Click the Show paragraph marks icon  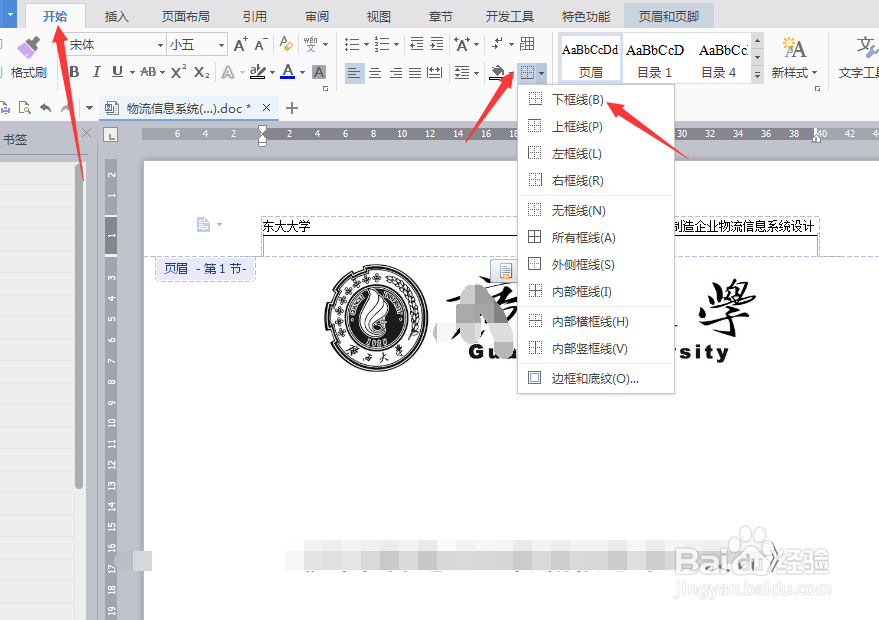(497, 44)
